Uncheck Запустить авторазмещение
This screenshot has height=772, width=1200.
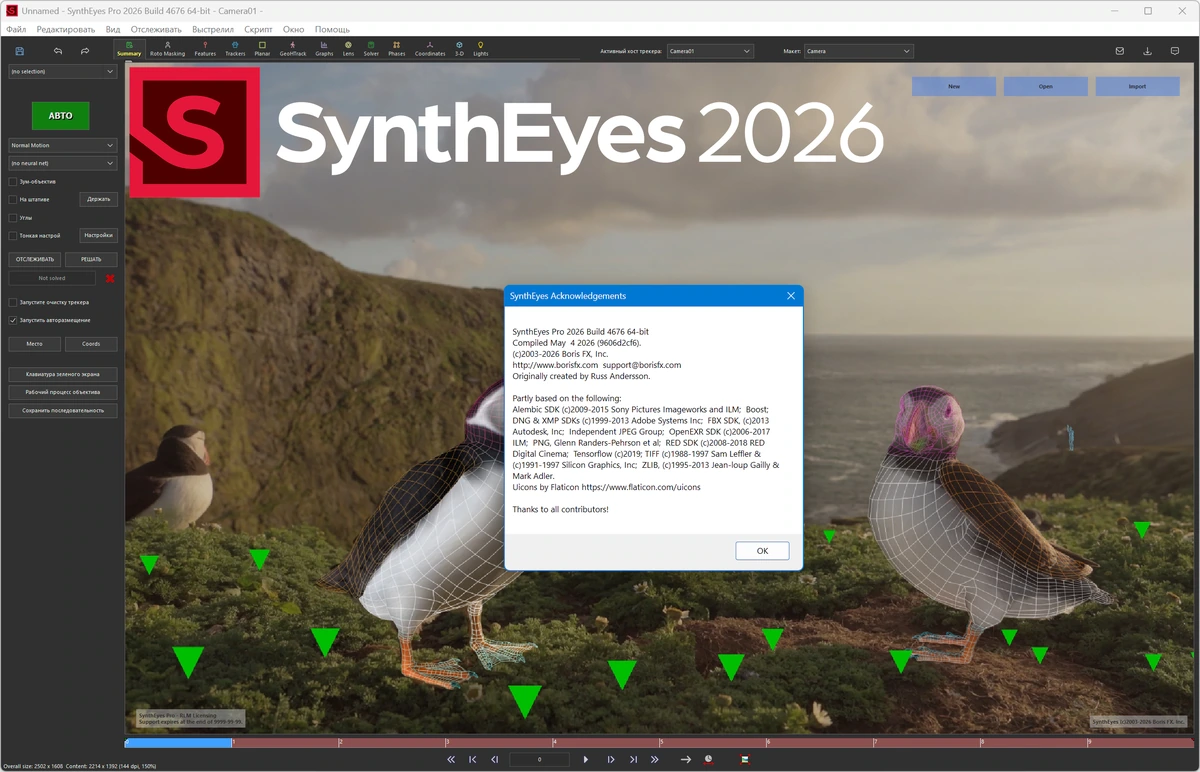coord(13,320)
